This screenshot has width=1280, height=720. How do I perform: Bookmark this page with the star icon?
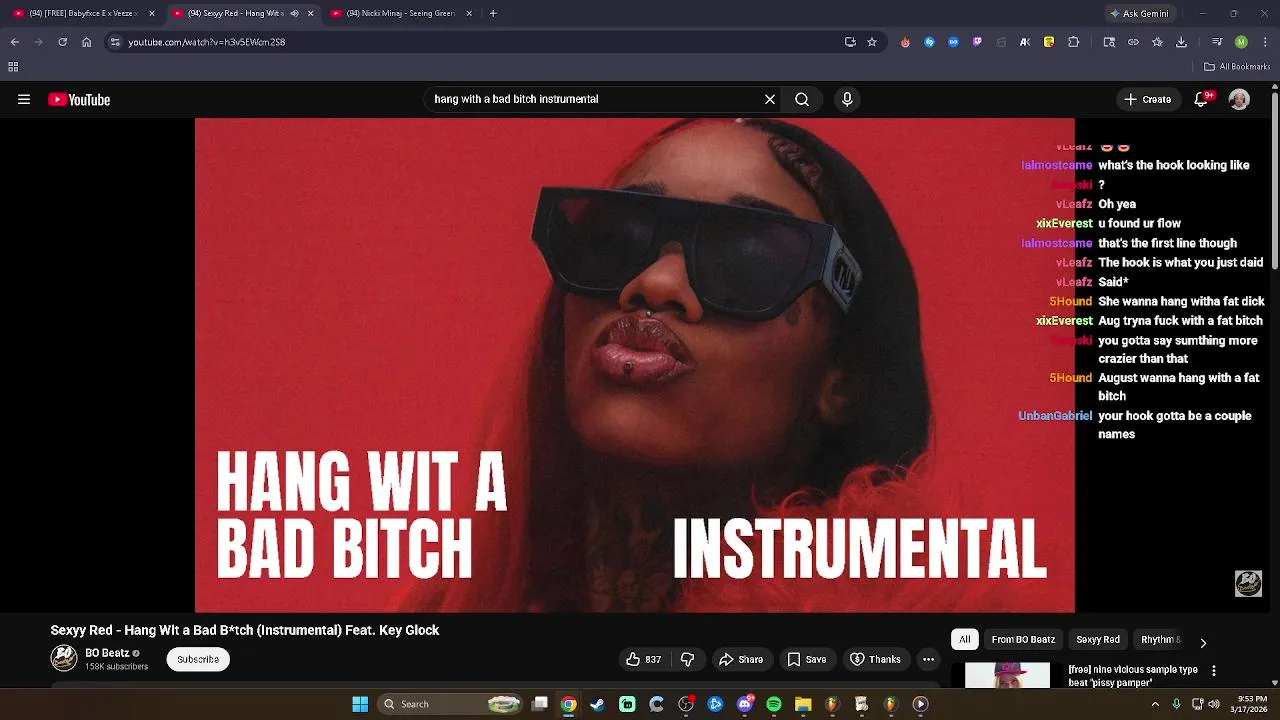[x=872, y=42]
